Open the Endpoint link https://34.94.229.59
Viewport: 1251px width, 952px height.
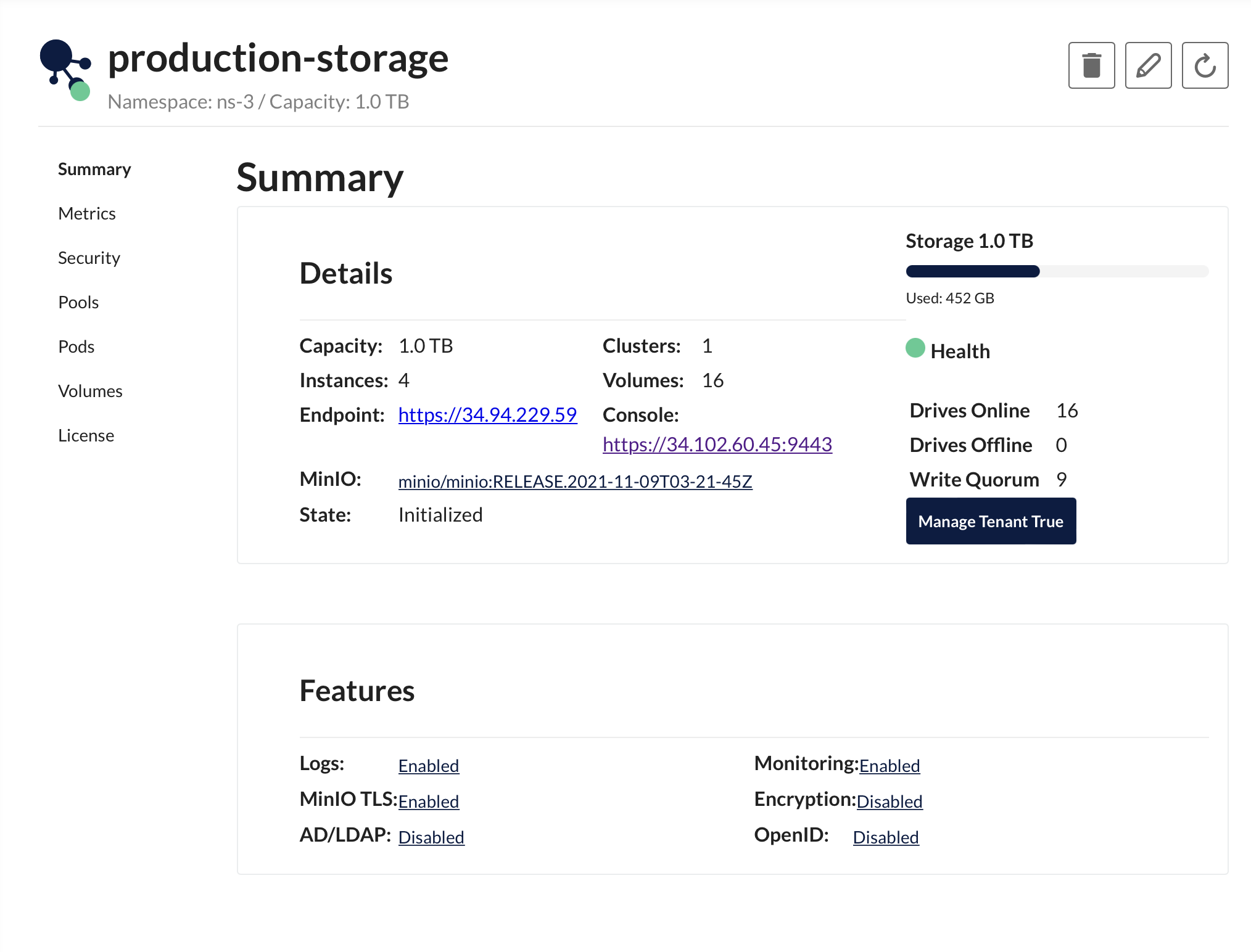tap(487, 415)
